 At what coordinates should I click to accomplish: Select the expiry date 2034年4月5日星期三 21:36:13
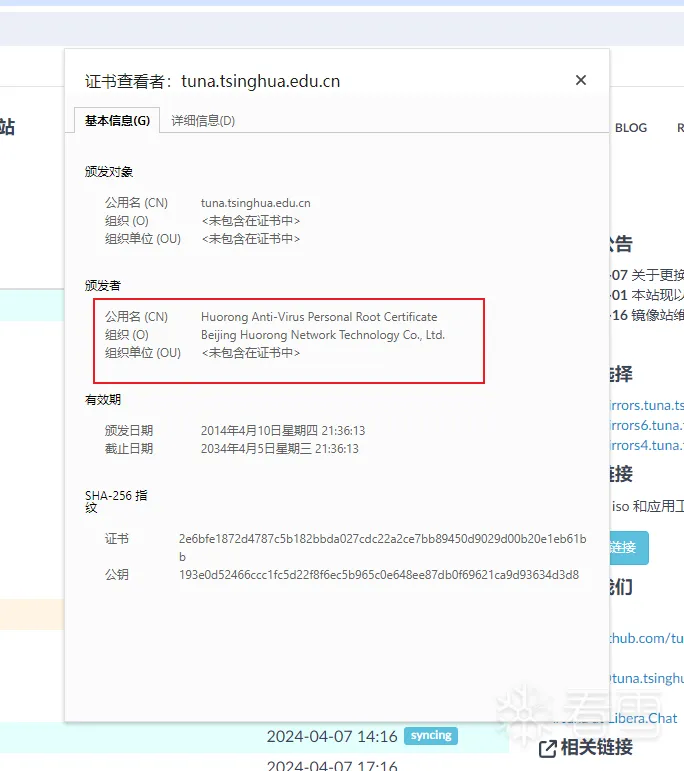tap(279, 448)
